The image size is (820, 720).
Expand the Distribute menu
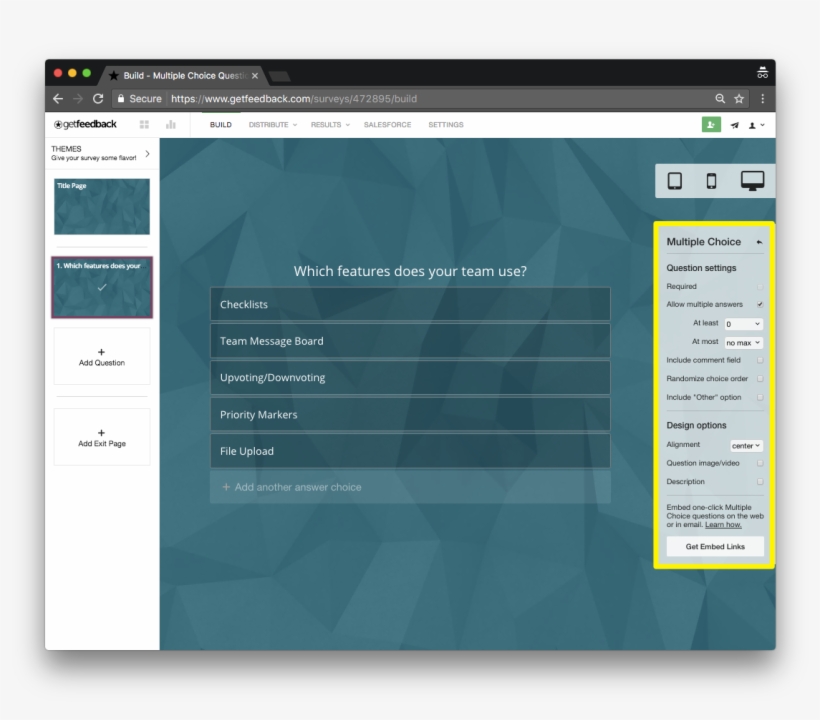[272, 125]
